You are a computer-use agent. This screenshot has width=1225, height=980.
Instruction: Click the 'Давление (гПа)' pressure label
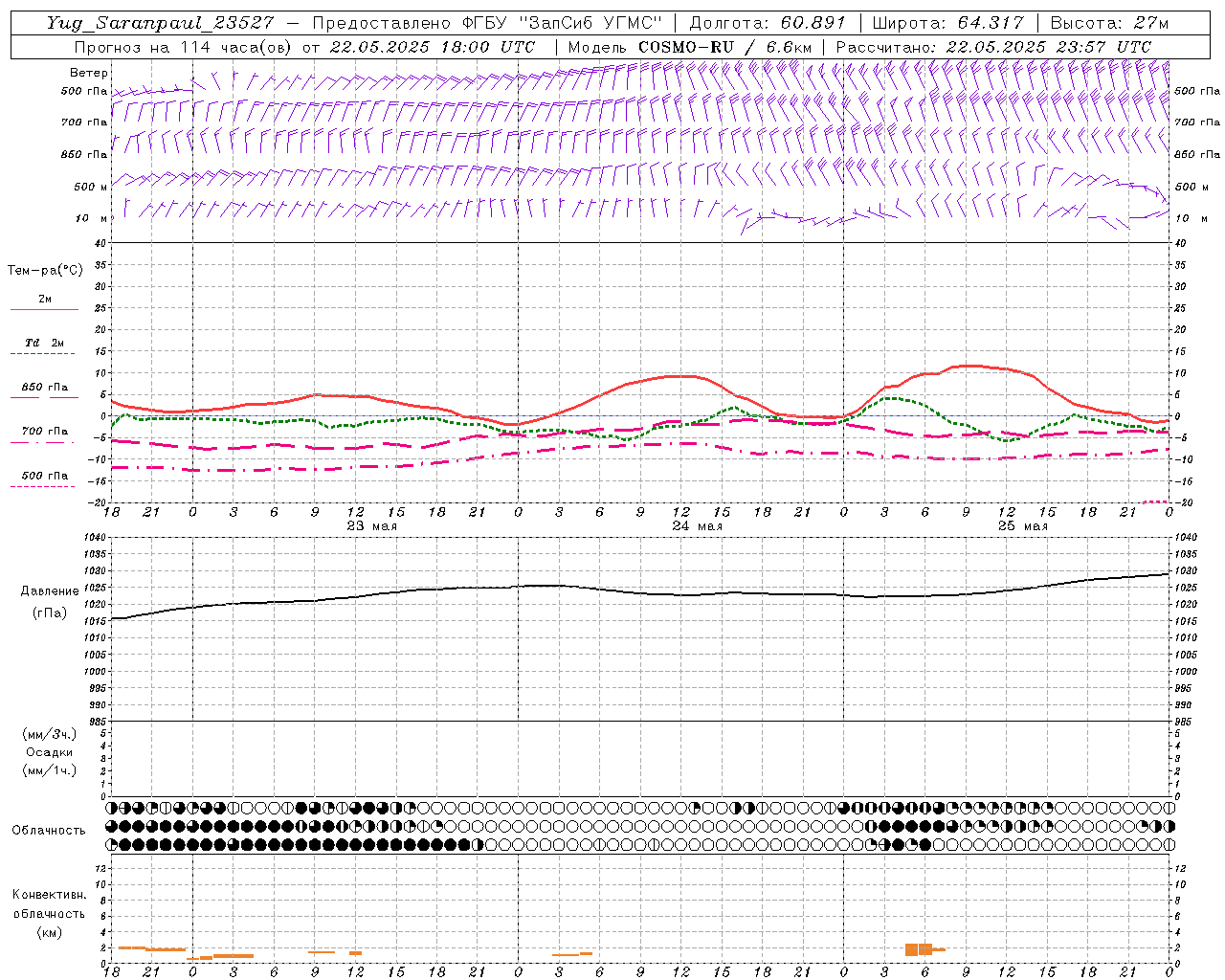[50, 602]
